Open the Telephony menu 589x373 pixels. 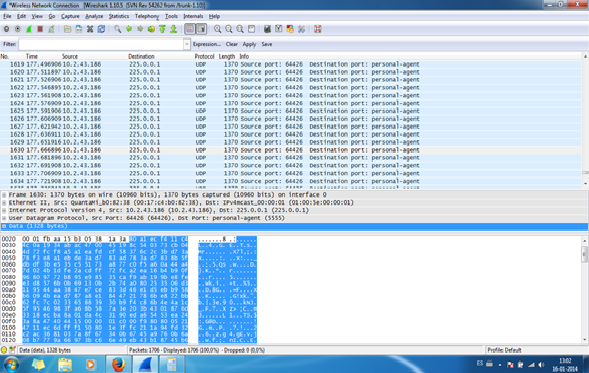click(147, 16)
